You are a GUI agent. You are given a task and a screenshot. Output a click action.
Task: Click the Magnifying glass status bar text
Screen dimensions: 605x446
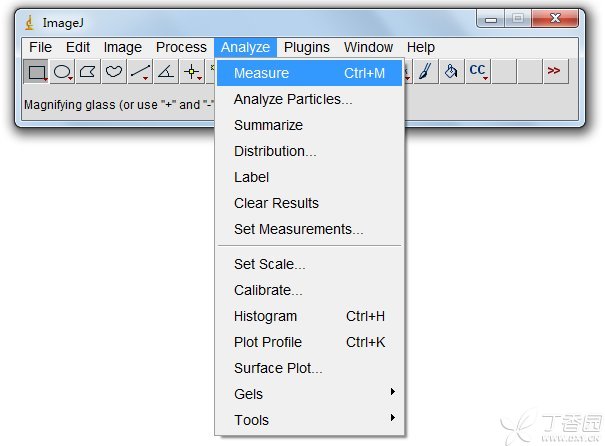coord(119,105)
